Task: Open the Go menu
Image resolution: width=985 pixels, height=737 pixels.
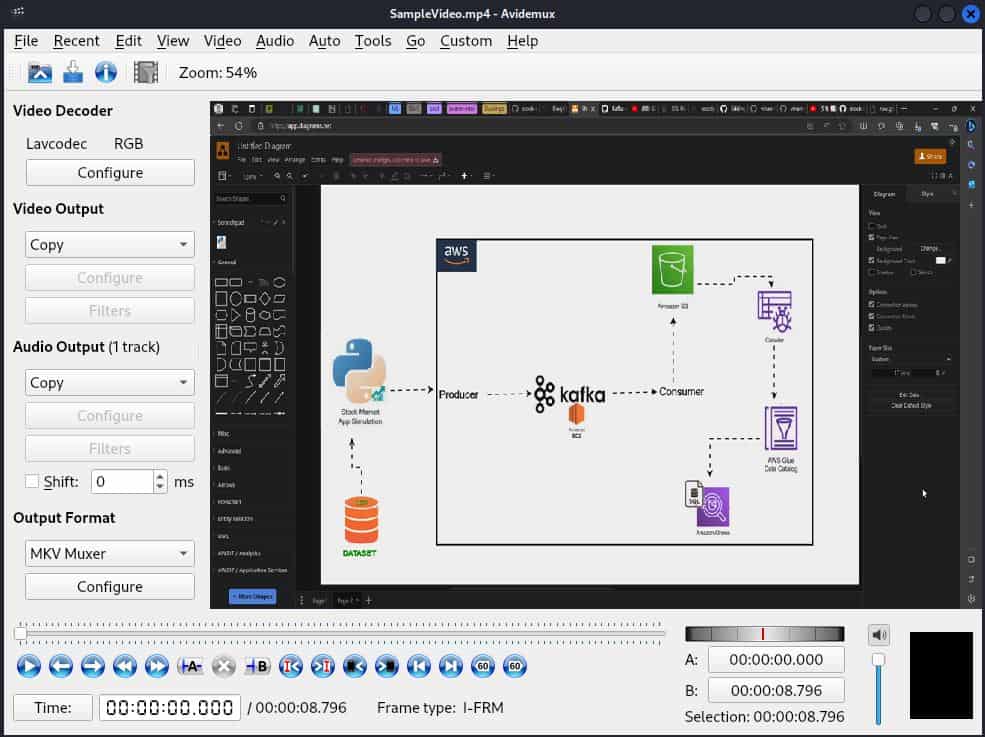Action: pyautogui.click(x=416, y=41)
